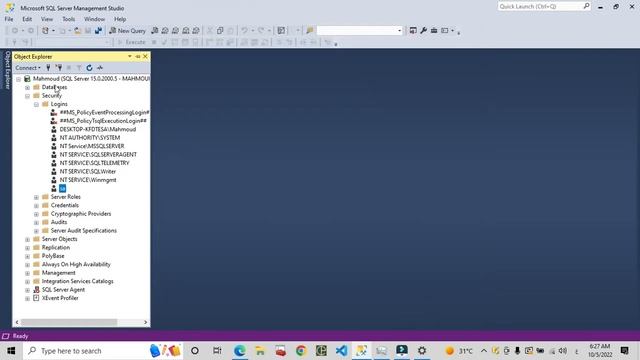The height and width of the screenshot is (360, 640).
Task: Open the Help menu
Action: click(120, 19)
